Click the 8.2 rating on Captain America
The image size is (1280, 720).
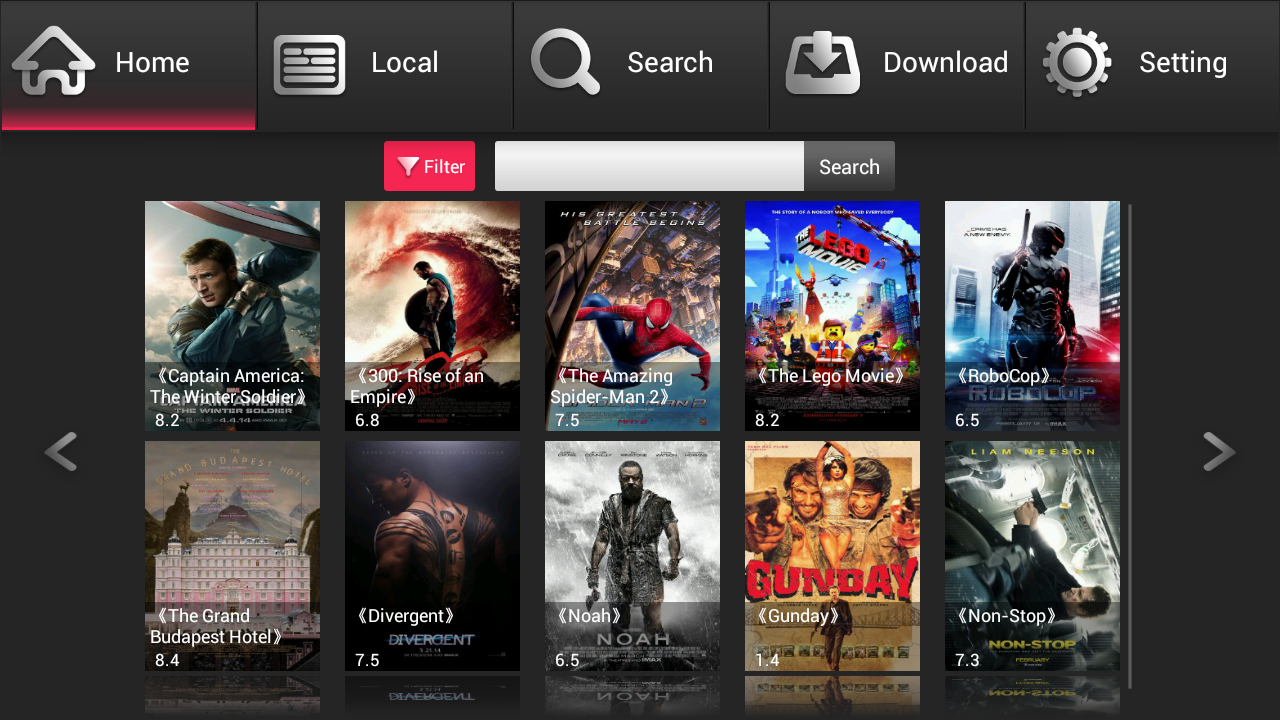[x=167, y=420]
